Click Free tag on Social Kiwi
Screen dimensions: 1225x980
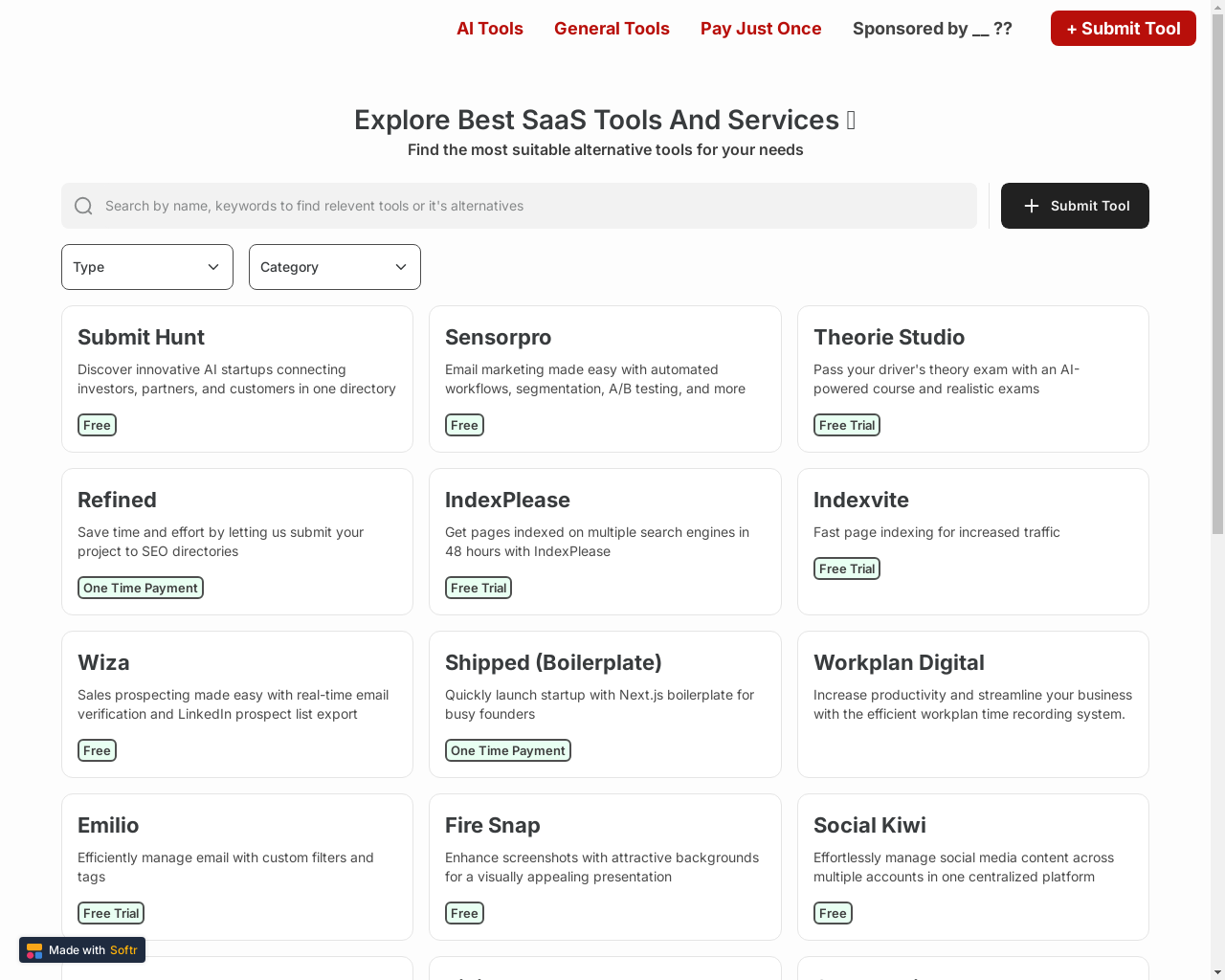click(x=833, y=913)
